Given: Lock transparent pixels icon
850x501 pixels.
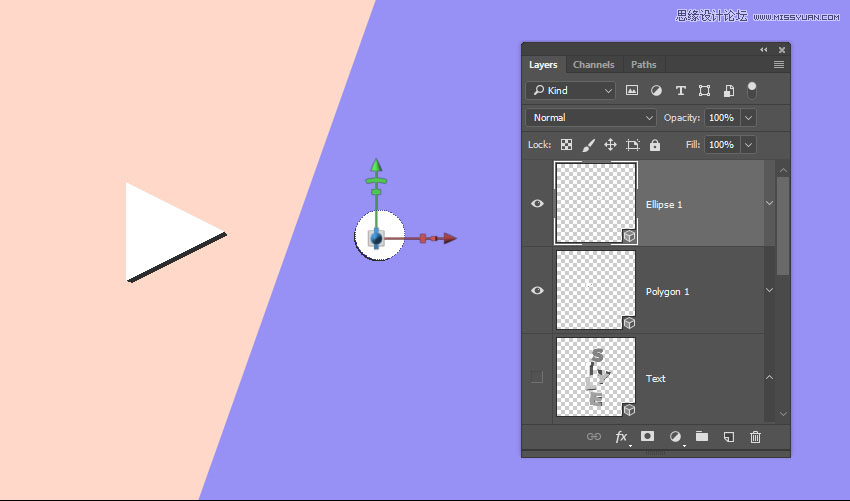Looking at the screenshot, I should click(566, 145).
